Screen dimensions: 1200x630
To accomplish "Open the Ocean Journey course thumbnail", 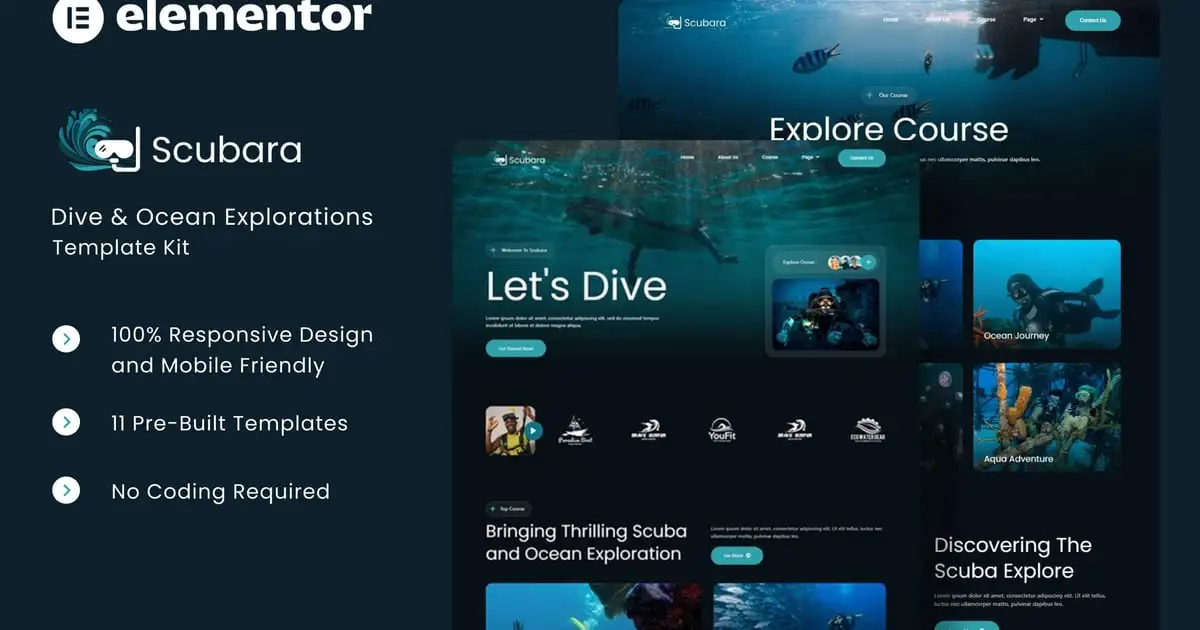I will 1047,294.
